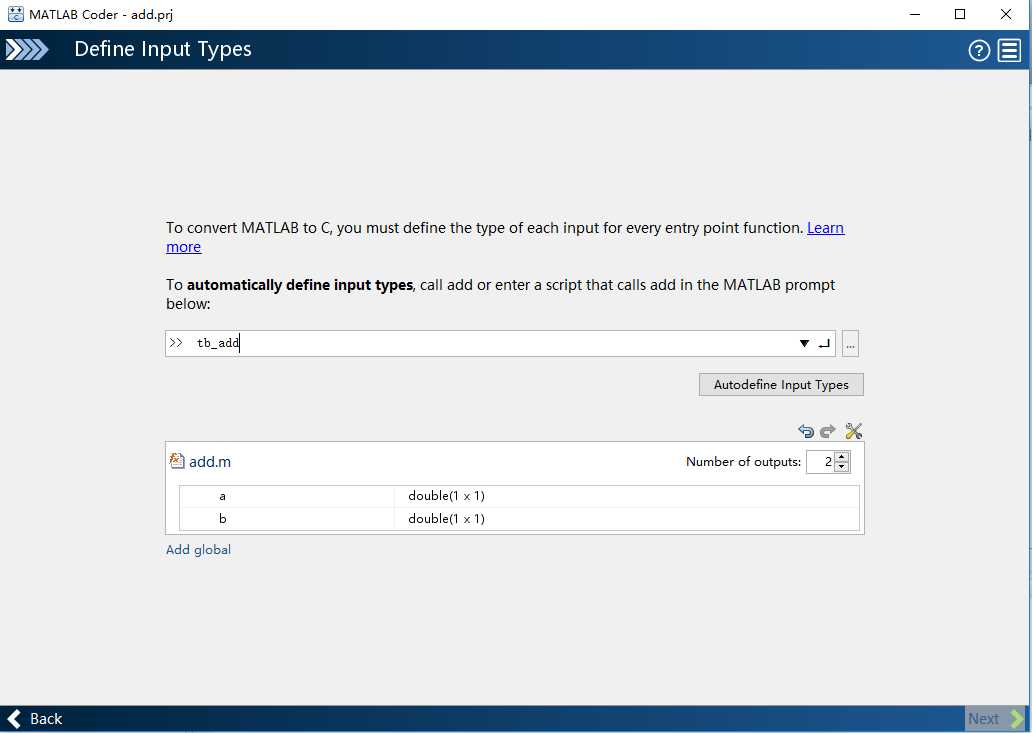
Task: Increase the number of outputs
Action: (x=842, y=457)
